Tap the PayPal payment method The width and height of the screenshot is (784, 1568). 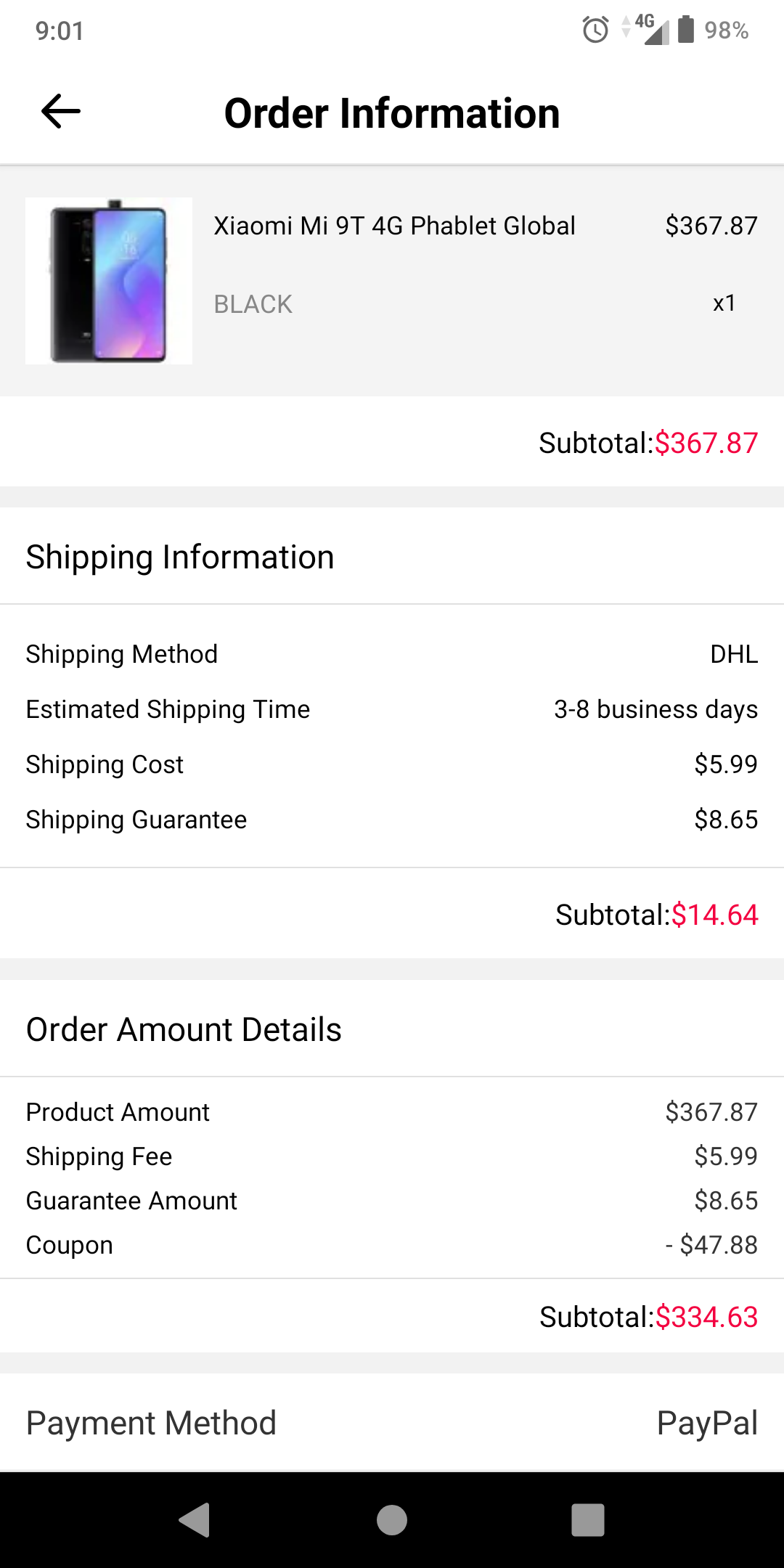(x=706, y=1423)
